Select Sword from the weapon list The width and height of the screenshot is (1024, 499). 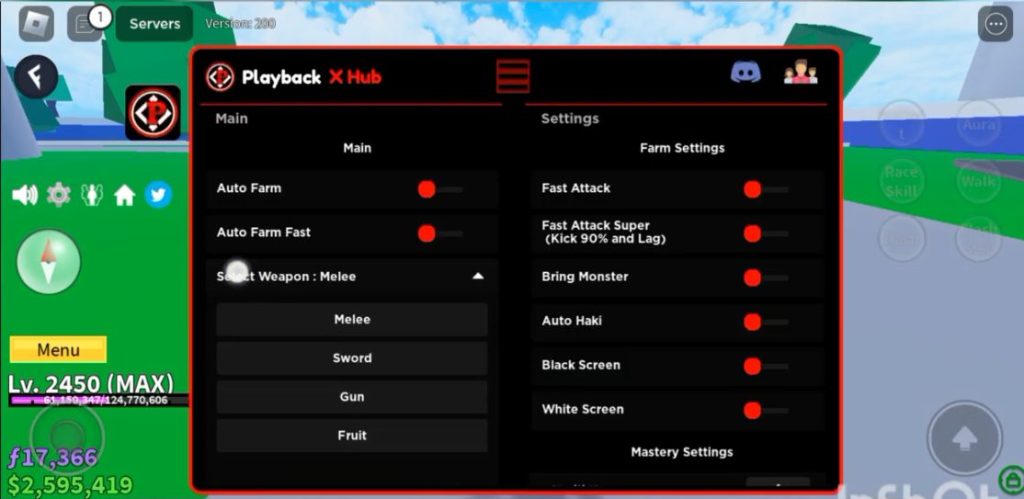(x=352, y=358)
